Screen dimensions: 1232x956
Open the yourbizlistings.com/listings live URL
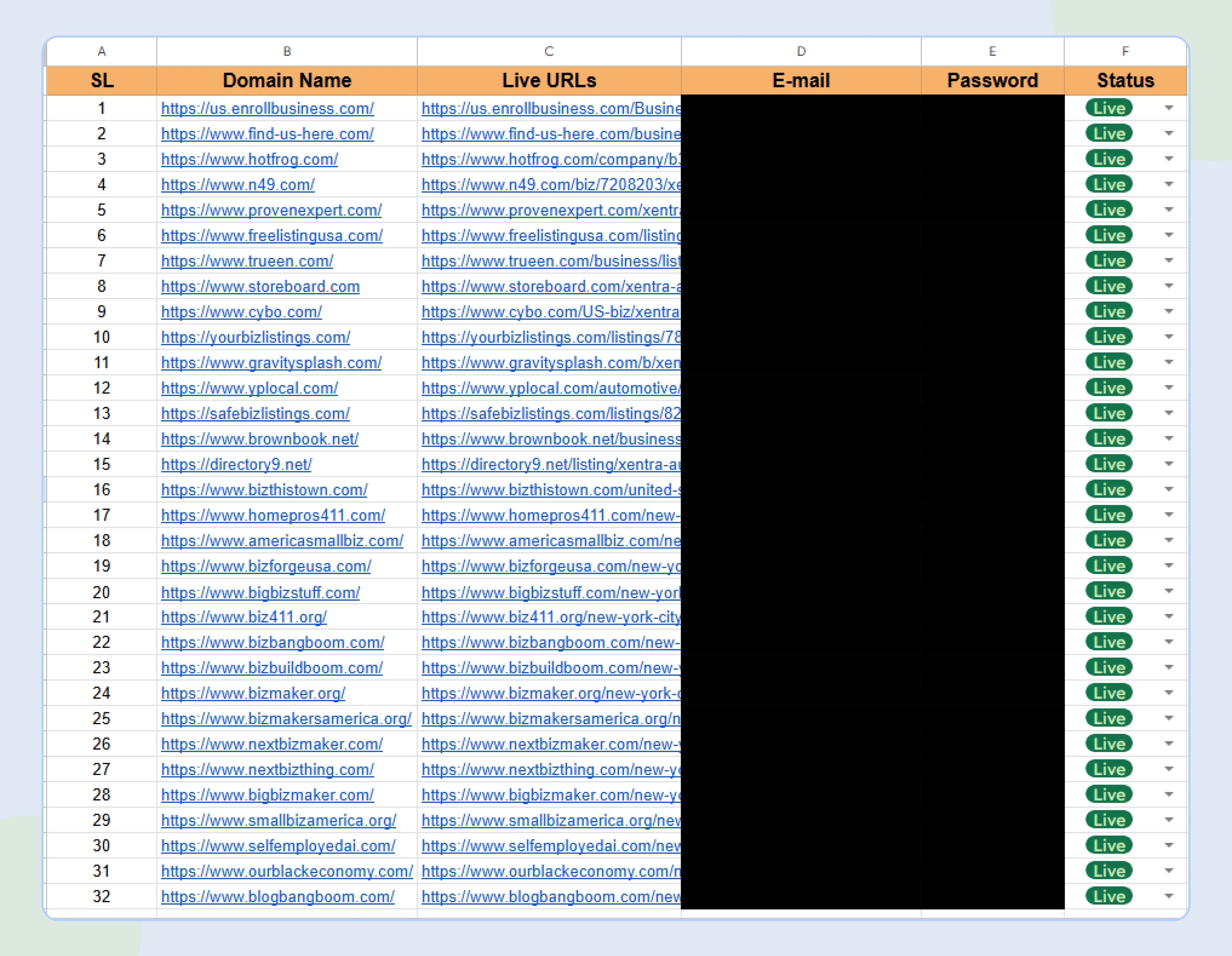click(x=551, y=337)
